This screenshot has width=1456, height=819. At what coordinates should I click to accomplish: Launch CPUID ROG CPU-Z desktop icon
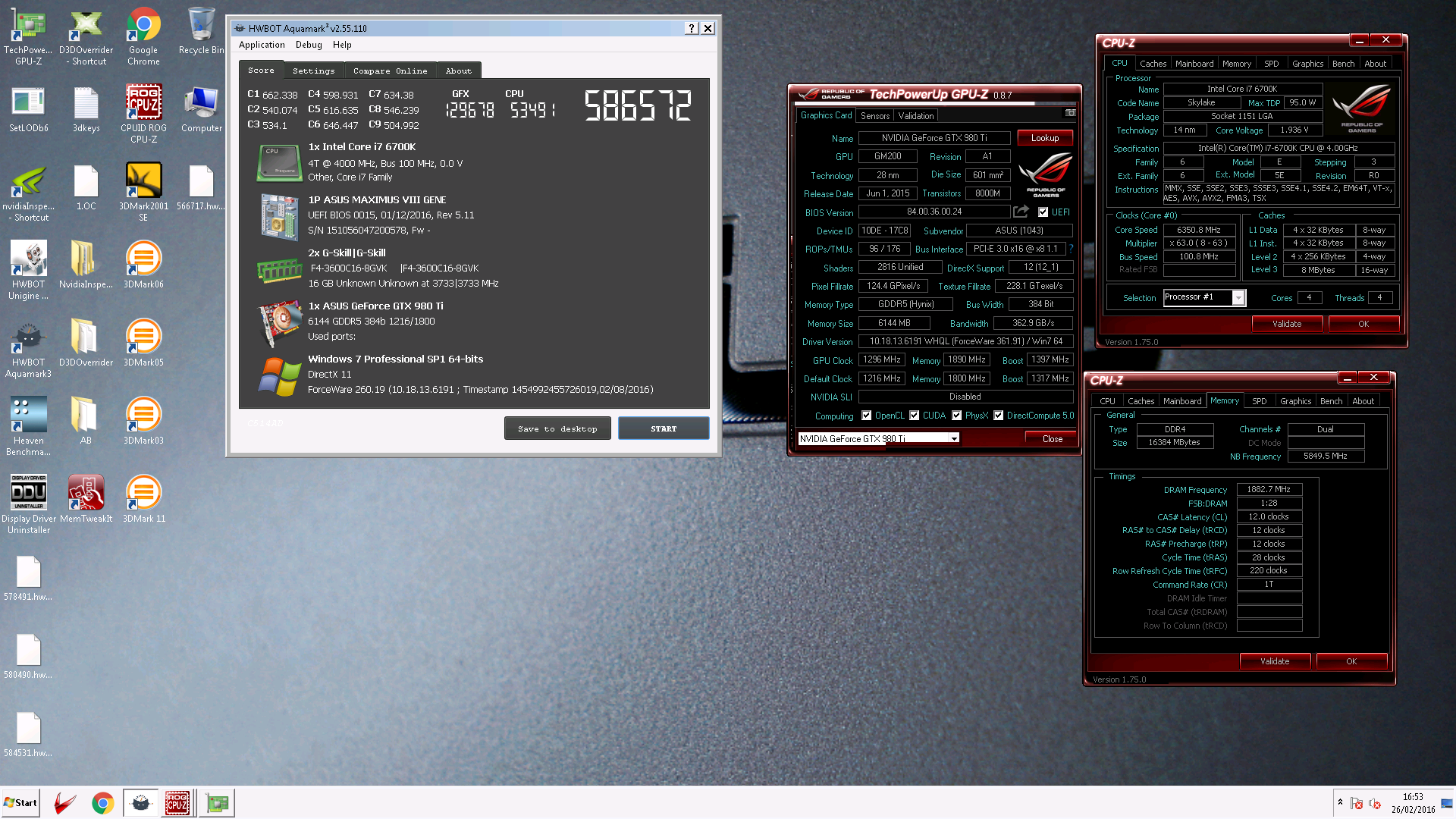(143, 114)
